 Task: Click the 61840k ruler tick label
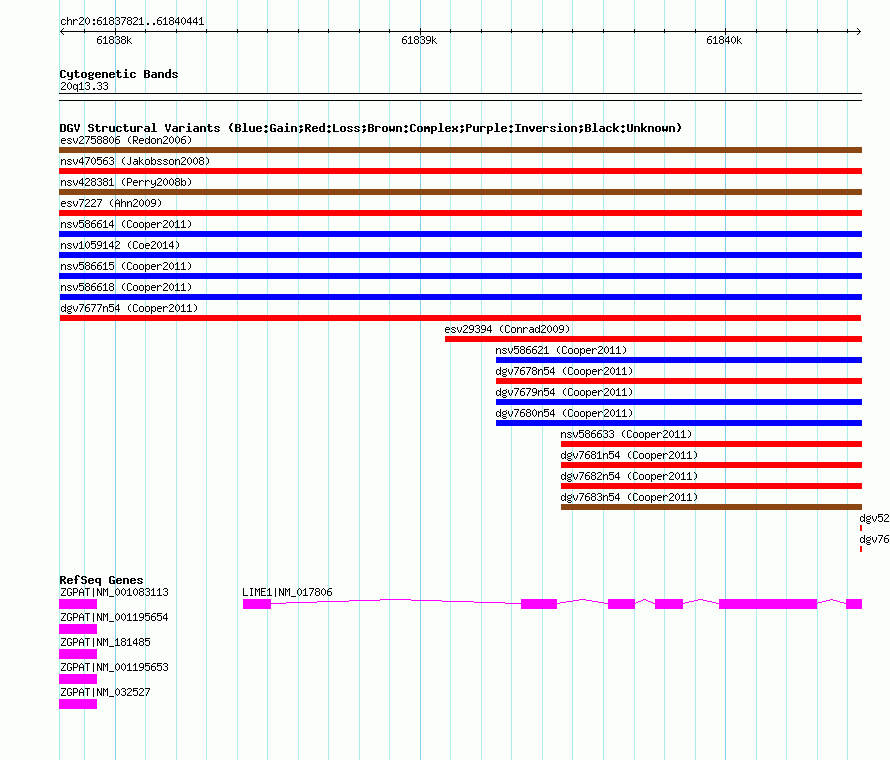click(724, 40)
